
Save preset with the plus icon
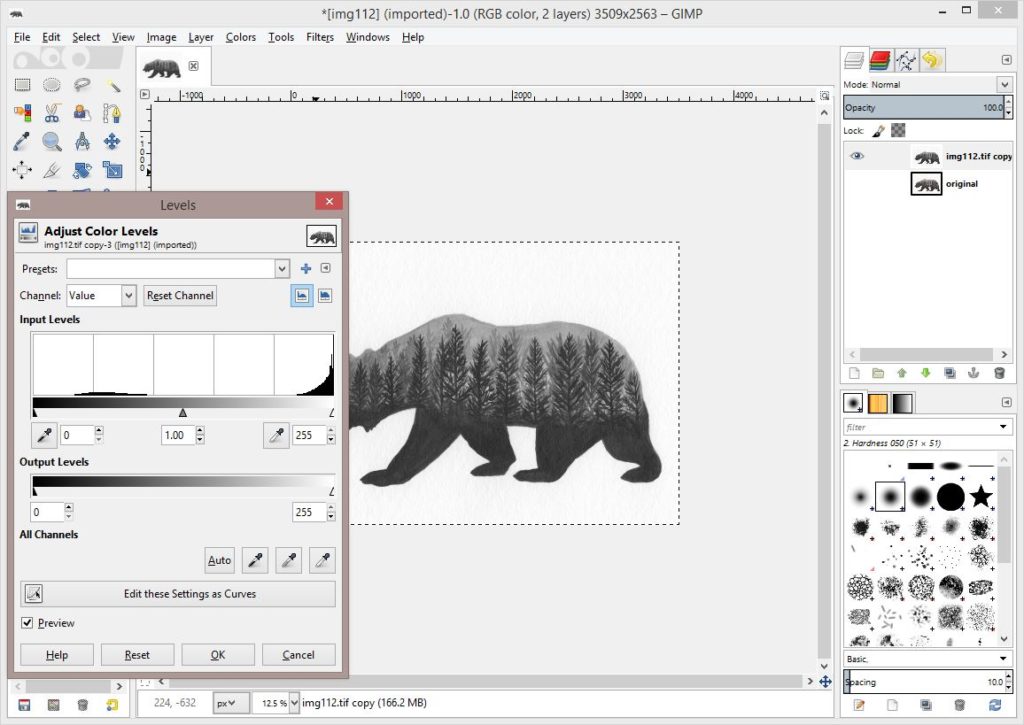306,268
